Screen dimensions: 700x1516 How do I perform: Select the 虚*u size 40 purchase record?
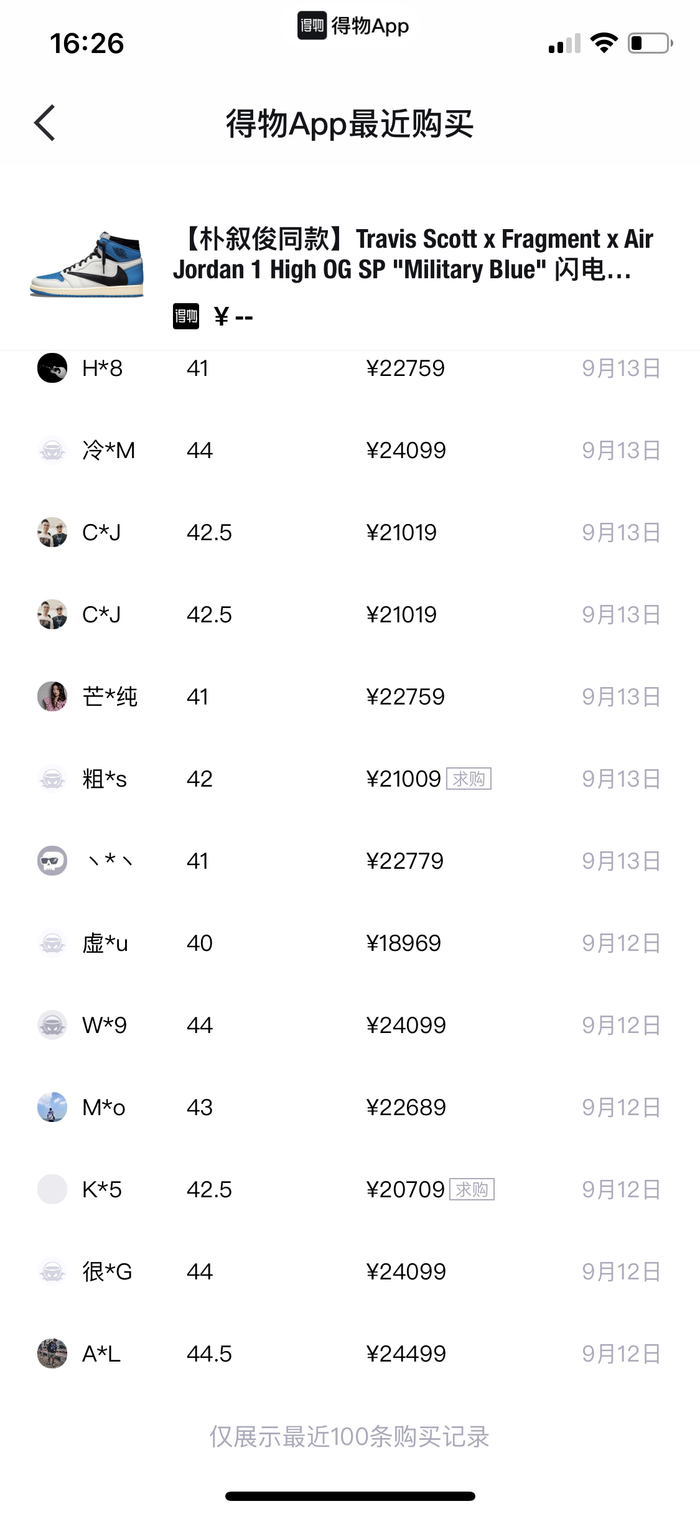click(349, 943)
